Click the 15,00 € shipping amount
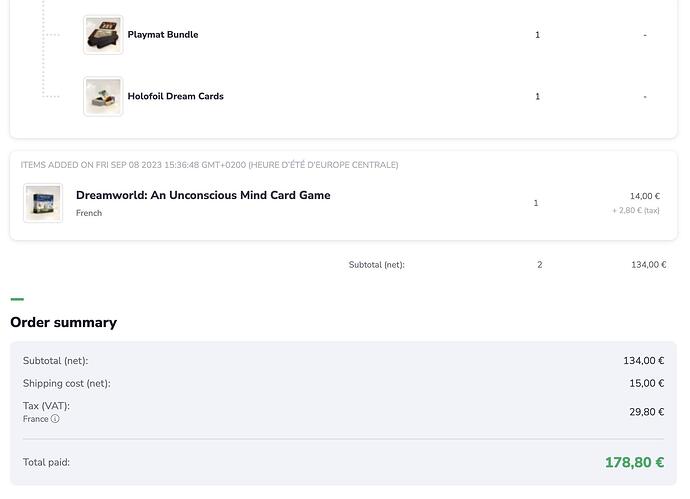This screenshot has height=499, width=690. tap(647, 383)
